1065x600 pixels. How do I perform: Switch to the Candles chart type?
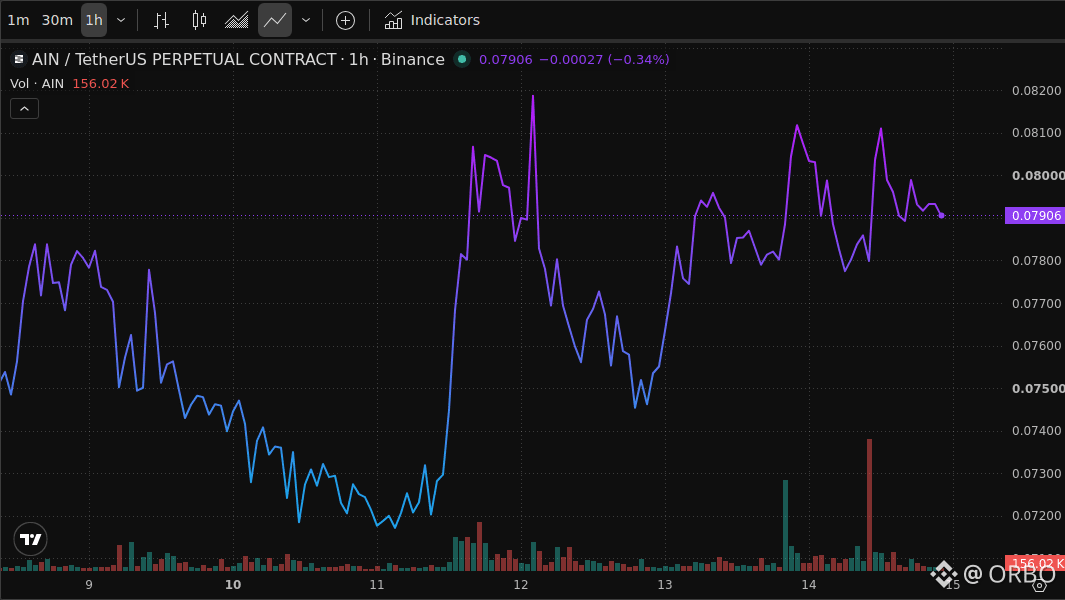(x=199, y=20)
